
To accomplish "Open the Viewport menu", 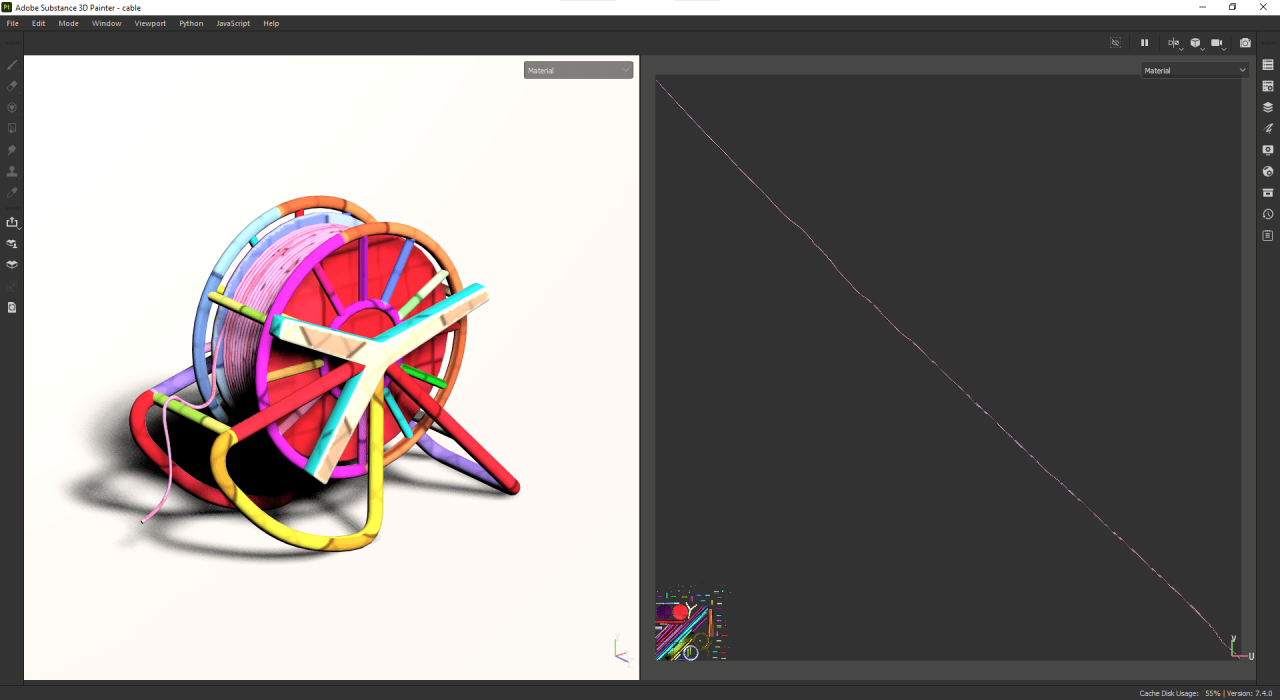I will pos(150,23).
